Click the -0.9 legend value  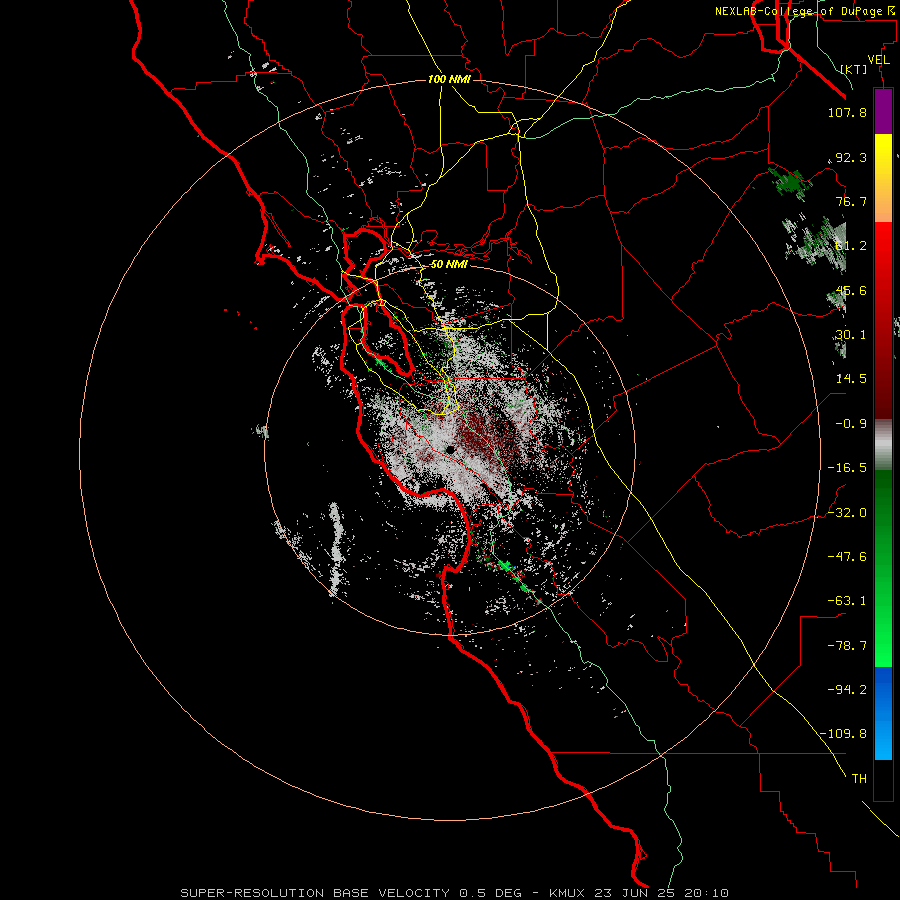coord(851,424)
